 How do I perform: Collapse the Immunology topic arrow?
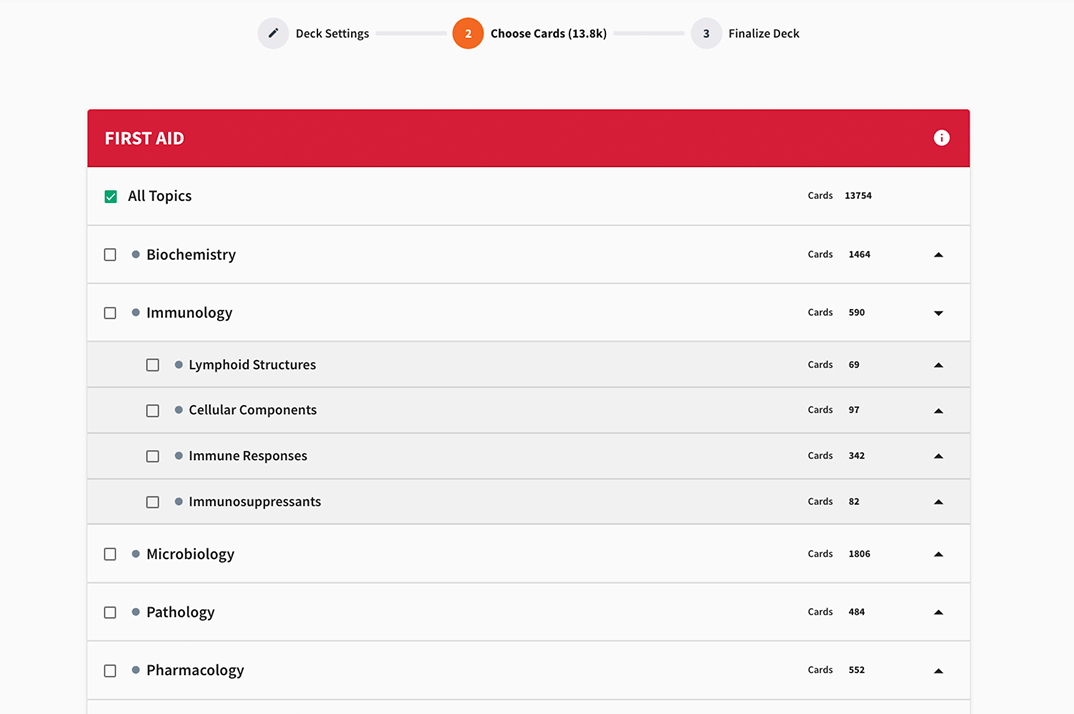point(938,313)
